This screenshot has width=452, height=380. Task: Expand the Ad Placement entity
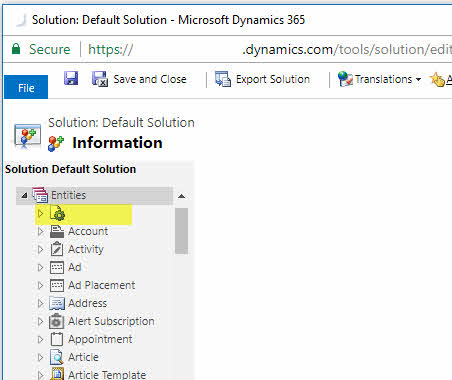40,285
